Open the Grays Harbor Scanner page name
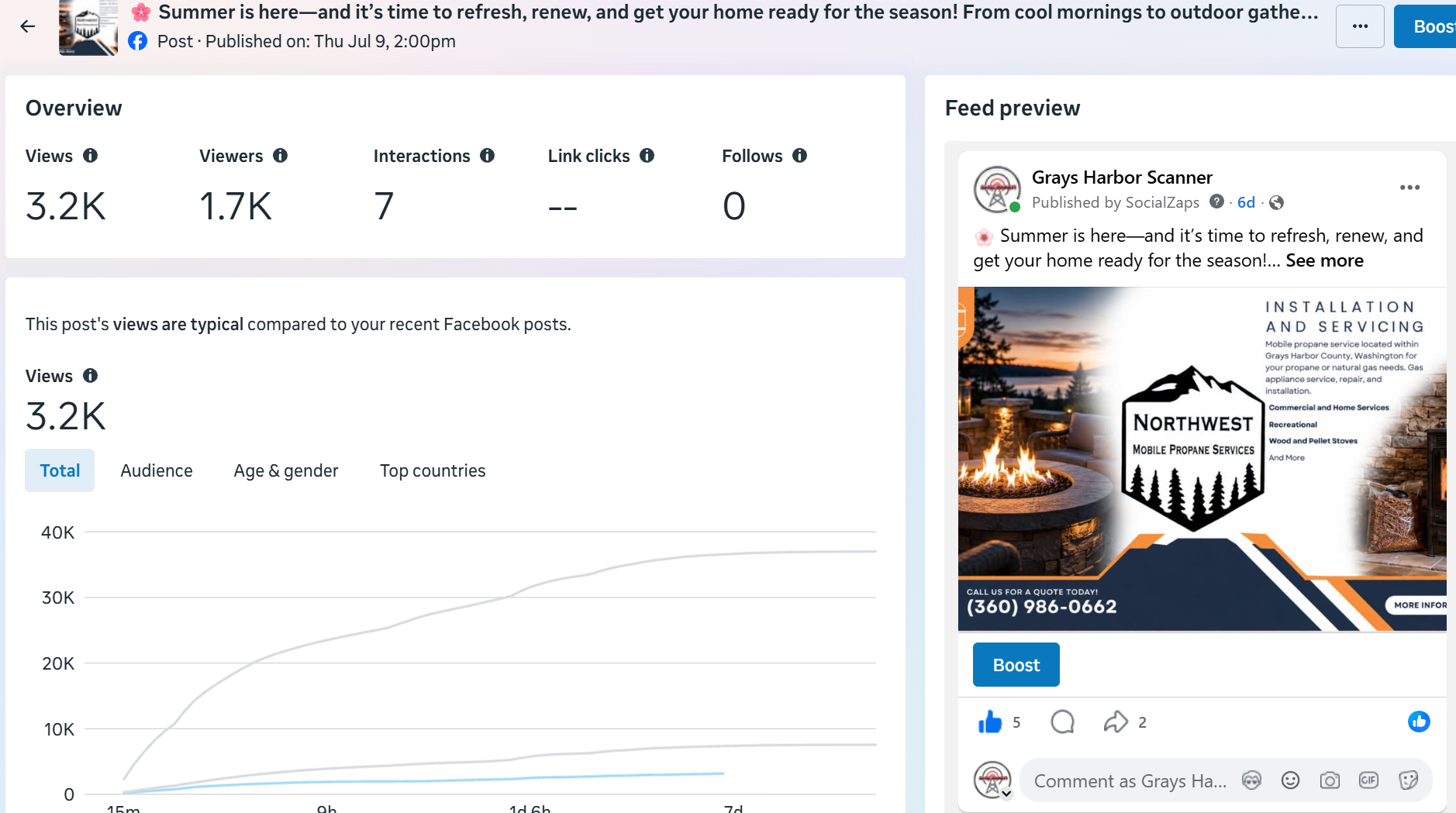The image size is (1456, 813). click(1122, 177)
